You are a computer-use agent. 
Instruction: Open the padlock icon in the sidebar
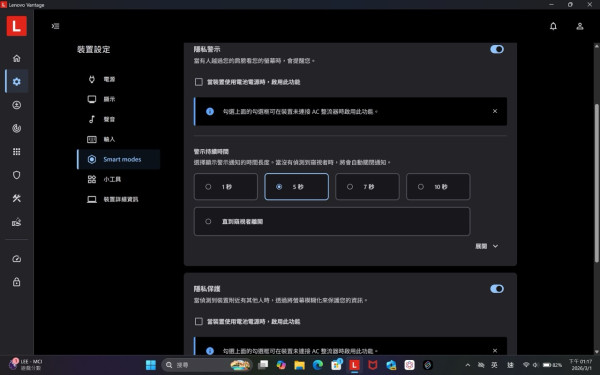point(16,282)
